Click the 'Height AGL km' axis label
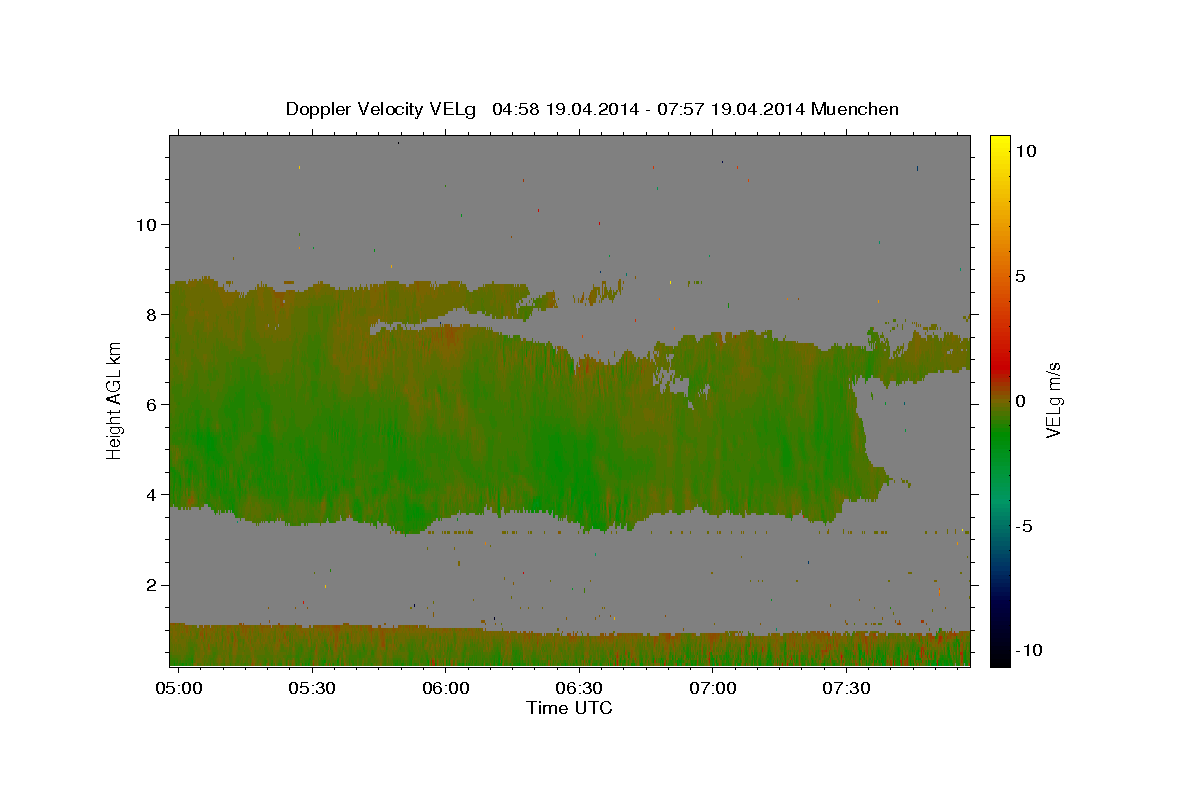The height and width of the screenshot is (800, 1200). [x=115, y=401]
